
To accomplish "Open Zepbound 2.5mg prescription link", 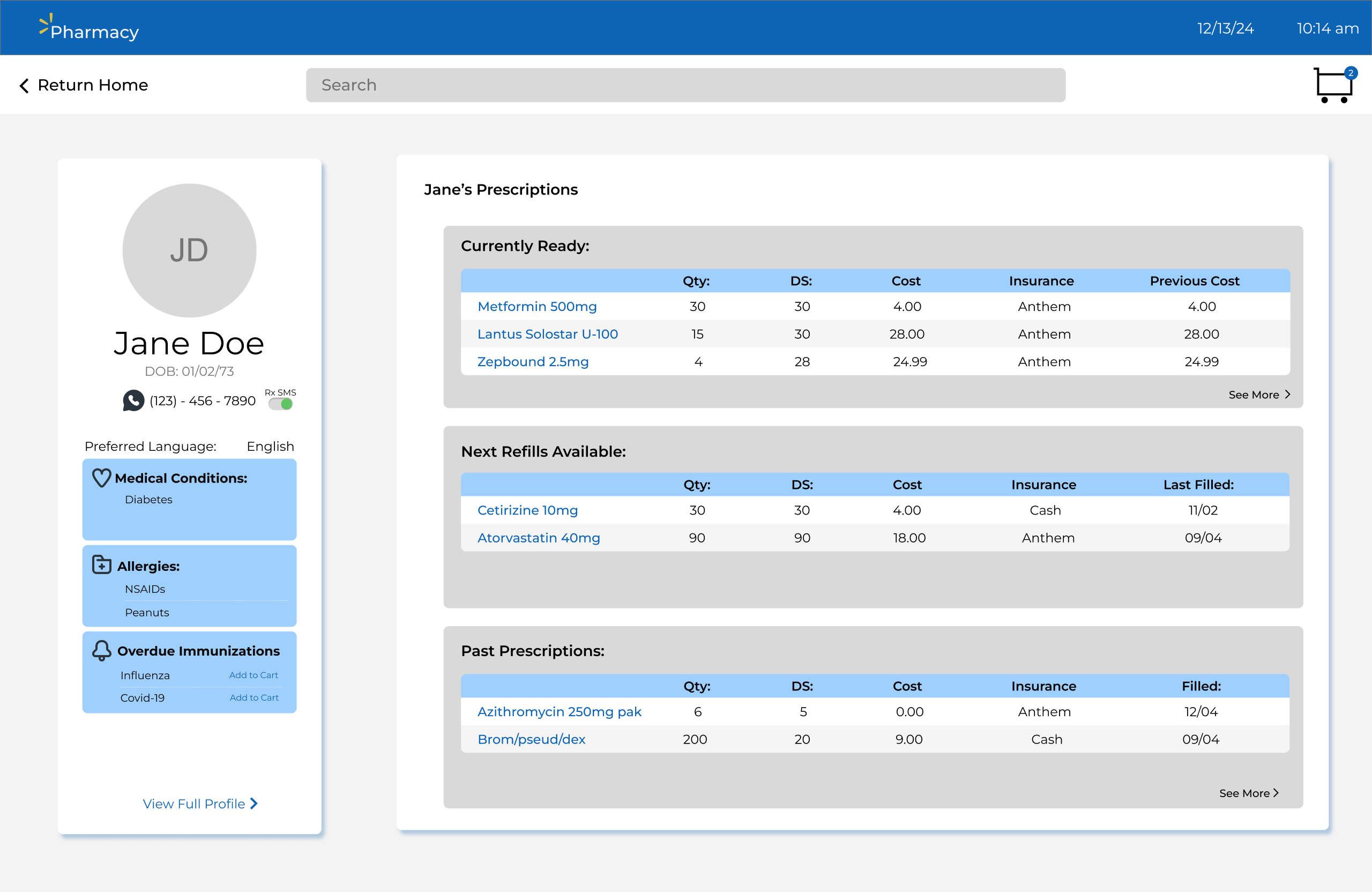I will (533, 361).
